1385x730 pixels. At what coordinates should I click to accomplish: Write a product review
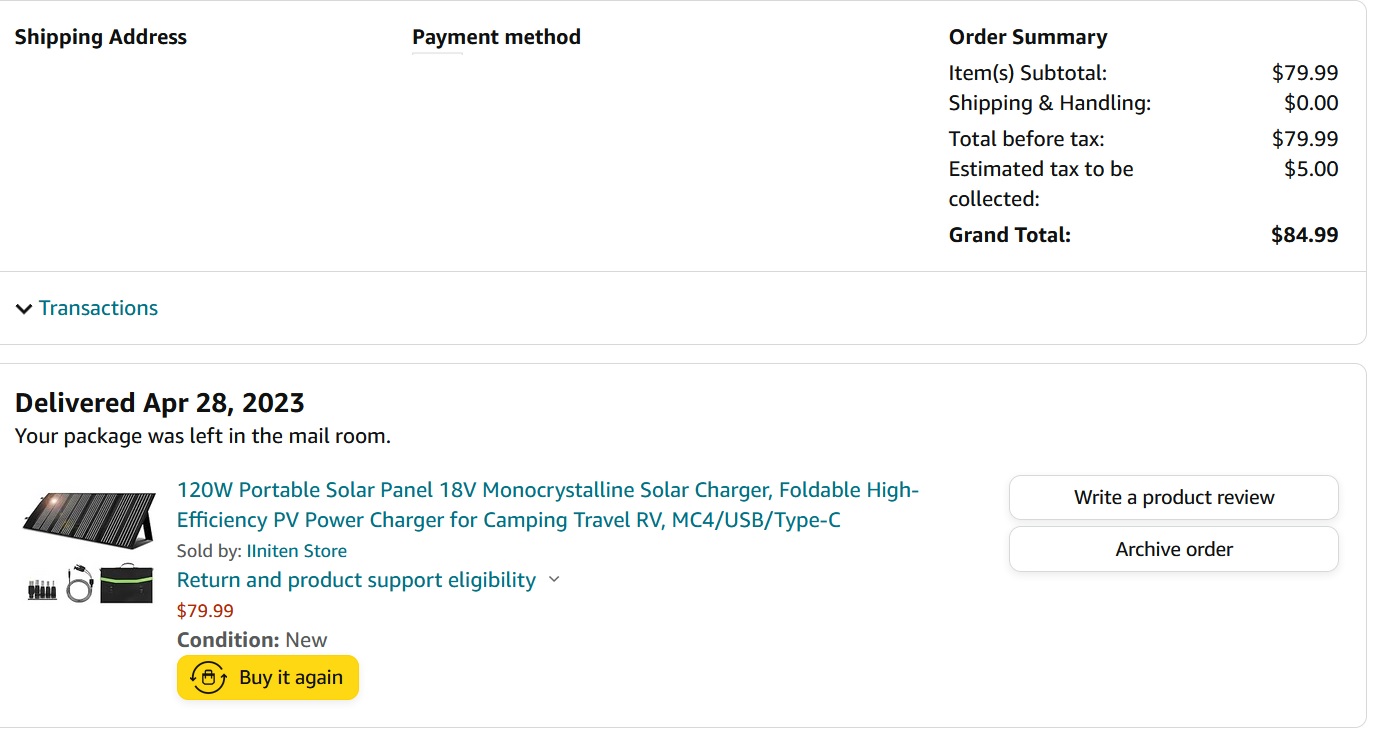pyautogui.click(x=1174, y=498)
